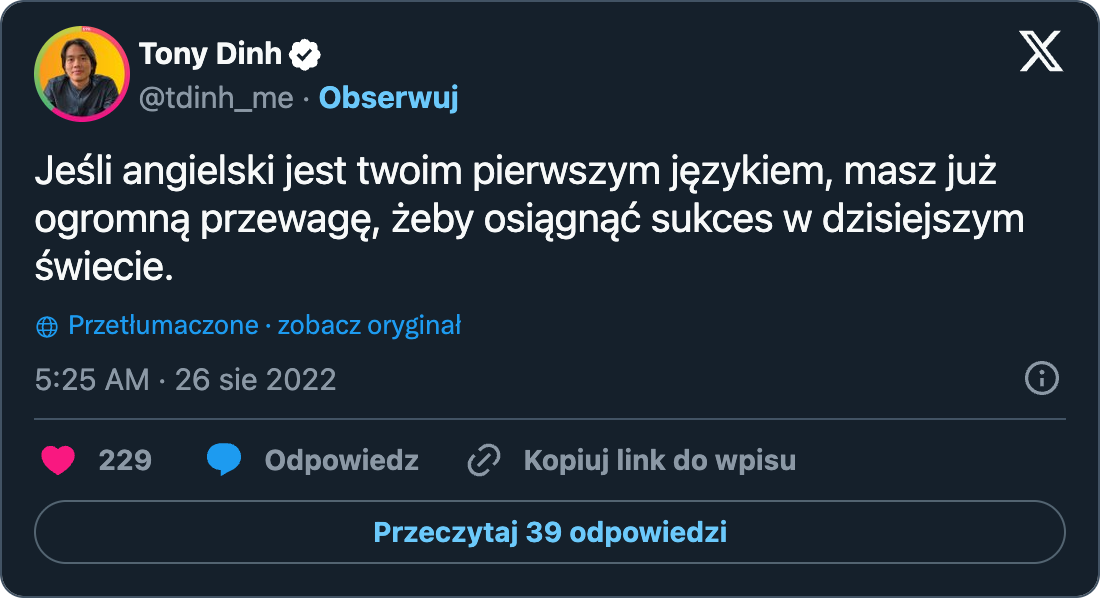Like the post with the heart icon
Viewport: 1120px width, 601px height.
tap(58, 460)
